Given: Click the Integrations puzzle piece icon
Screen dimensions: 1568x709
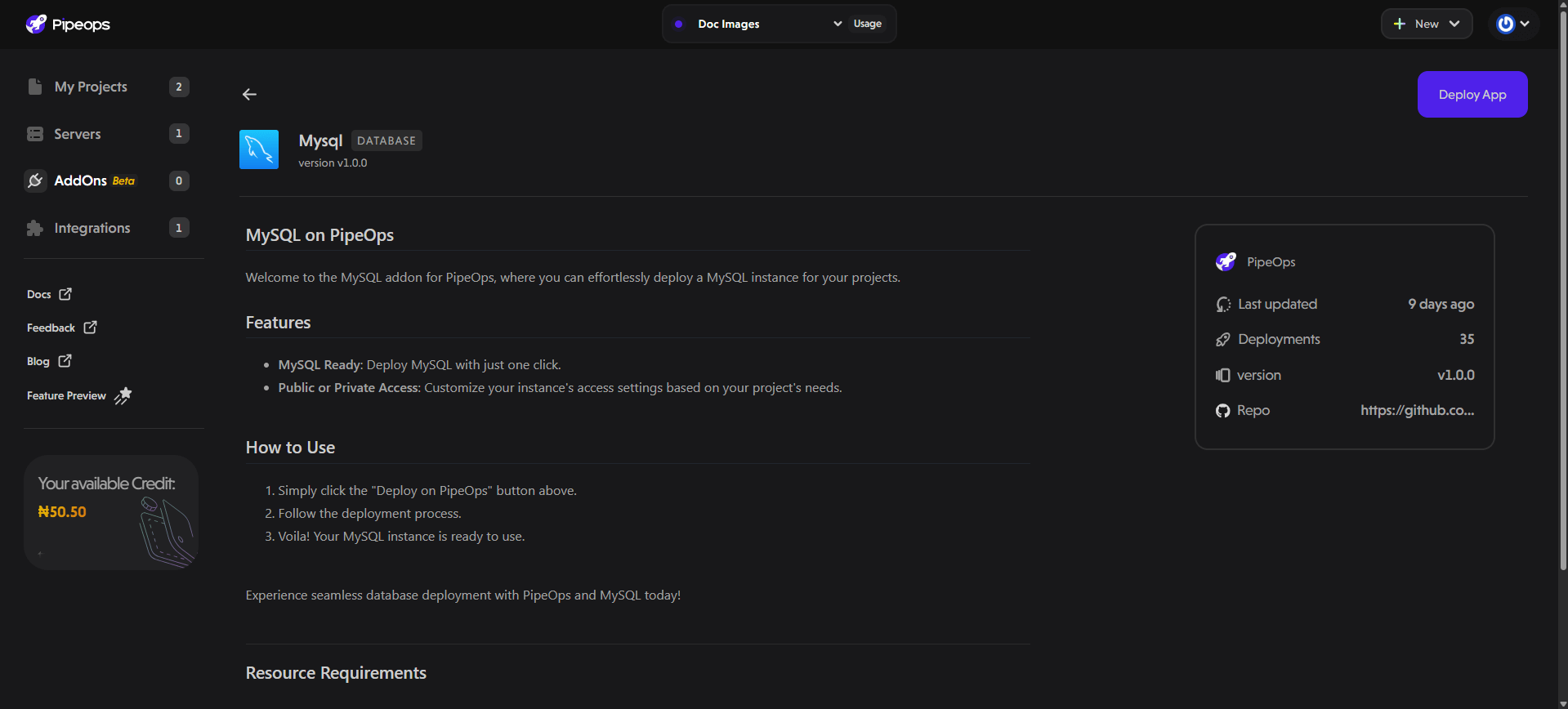Looking at the screenshot, I should [34, 228].
